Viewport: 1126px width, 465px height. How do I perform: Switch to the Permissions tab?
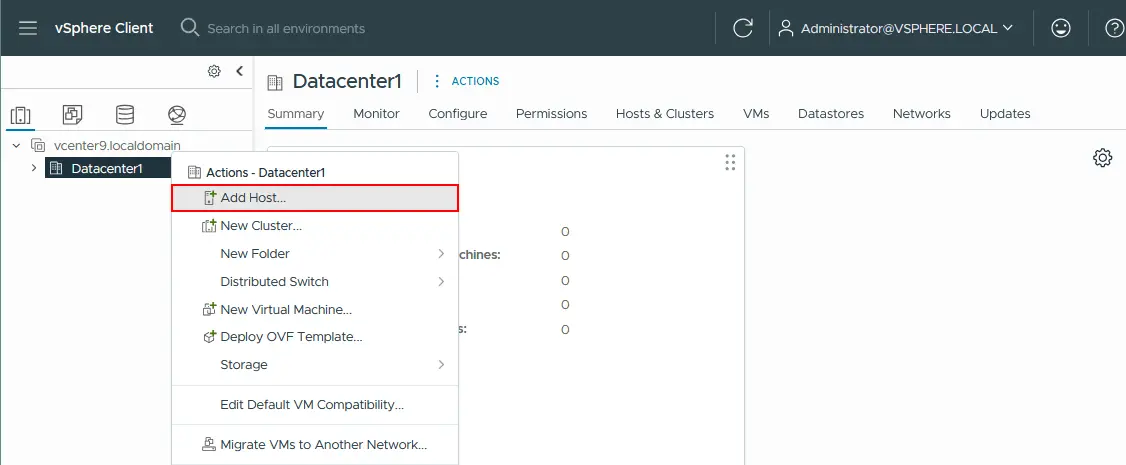point(552,113)
